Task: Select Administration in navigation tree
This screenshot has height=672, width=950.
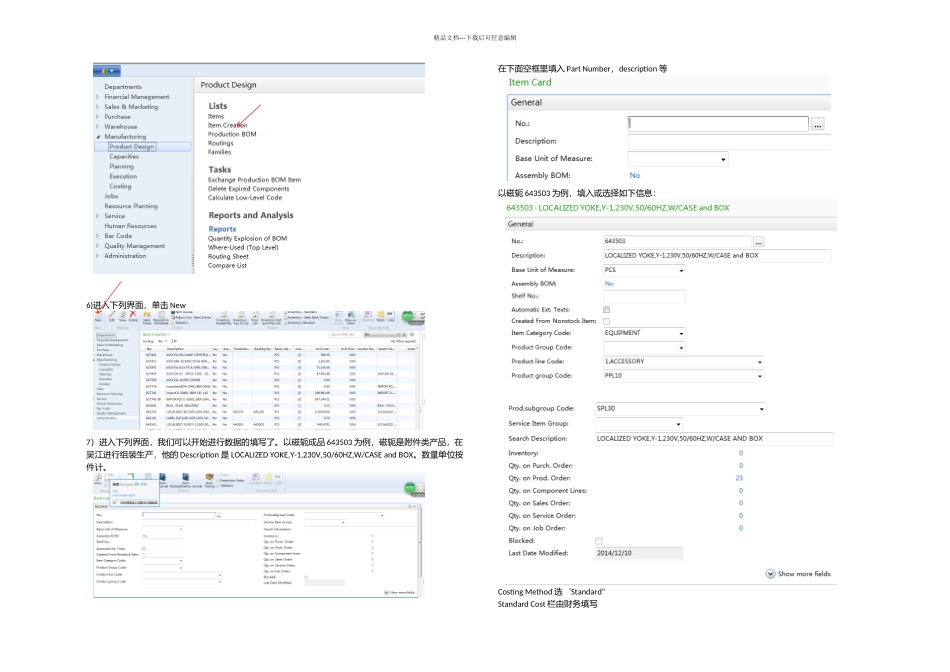Action: (x=125, y=256)
